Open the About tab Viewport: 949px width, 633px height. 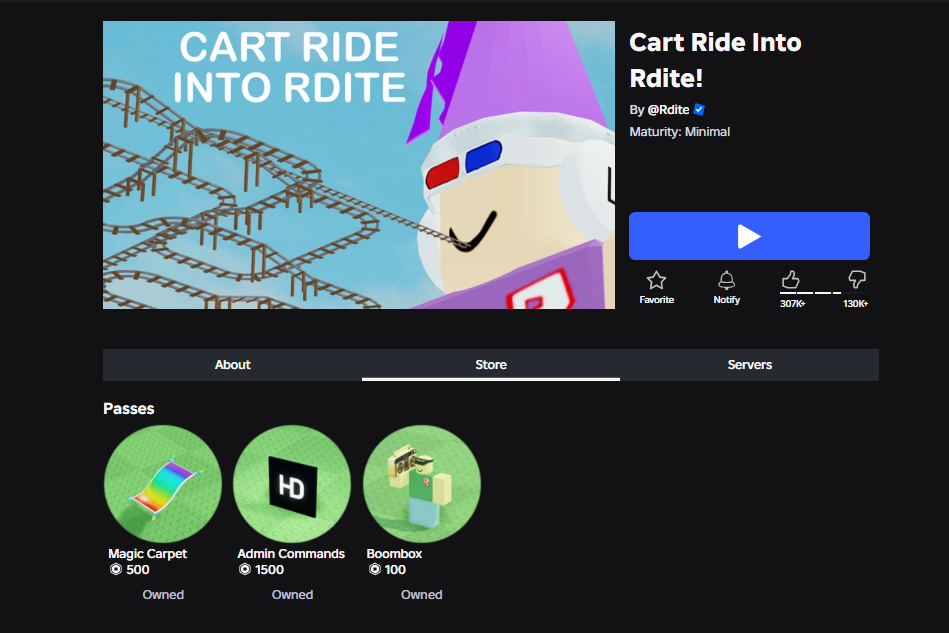coord(232,365)
